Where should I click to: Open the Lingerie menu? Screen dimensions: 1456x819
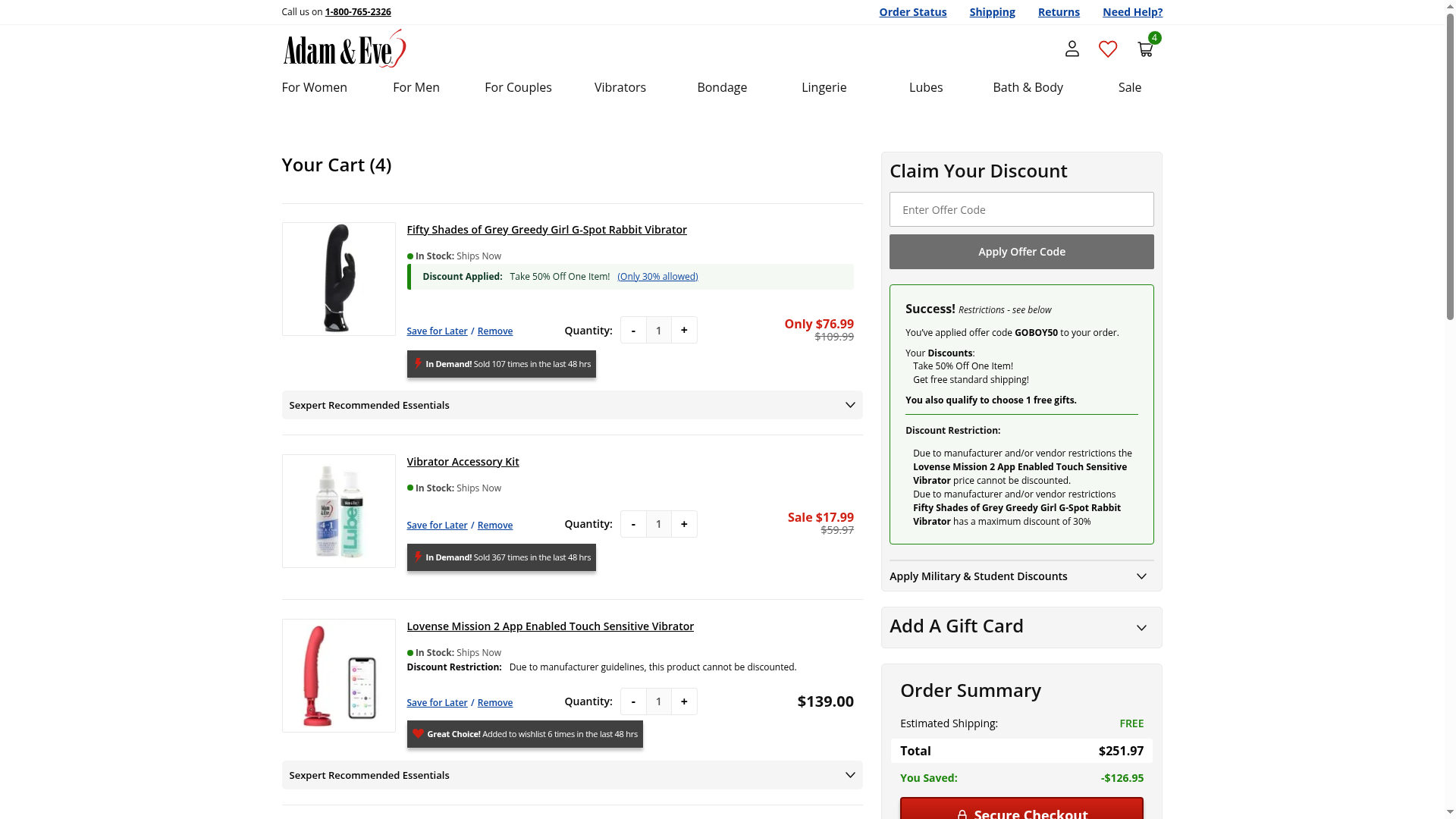click(x=824, y=87)
